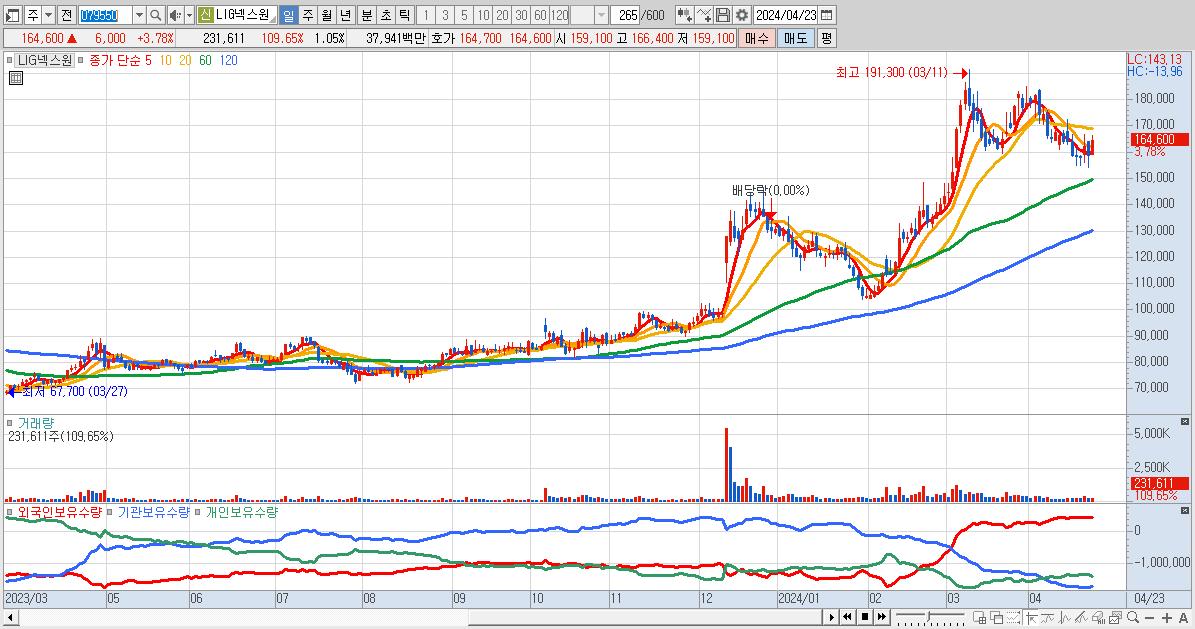Save chart with the floppy disk icon

pyautogui.click(x=723, y=15)
